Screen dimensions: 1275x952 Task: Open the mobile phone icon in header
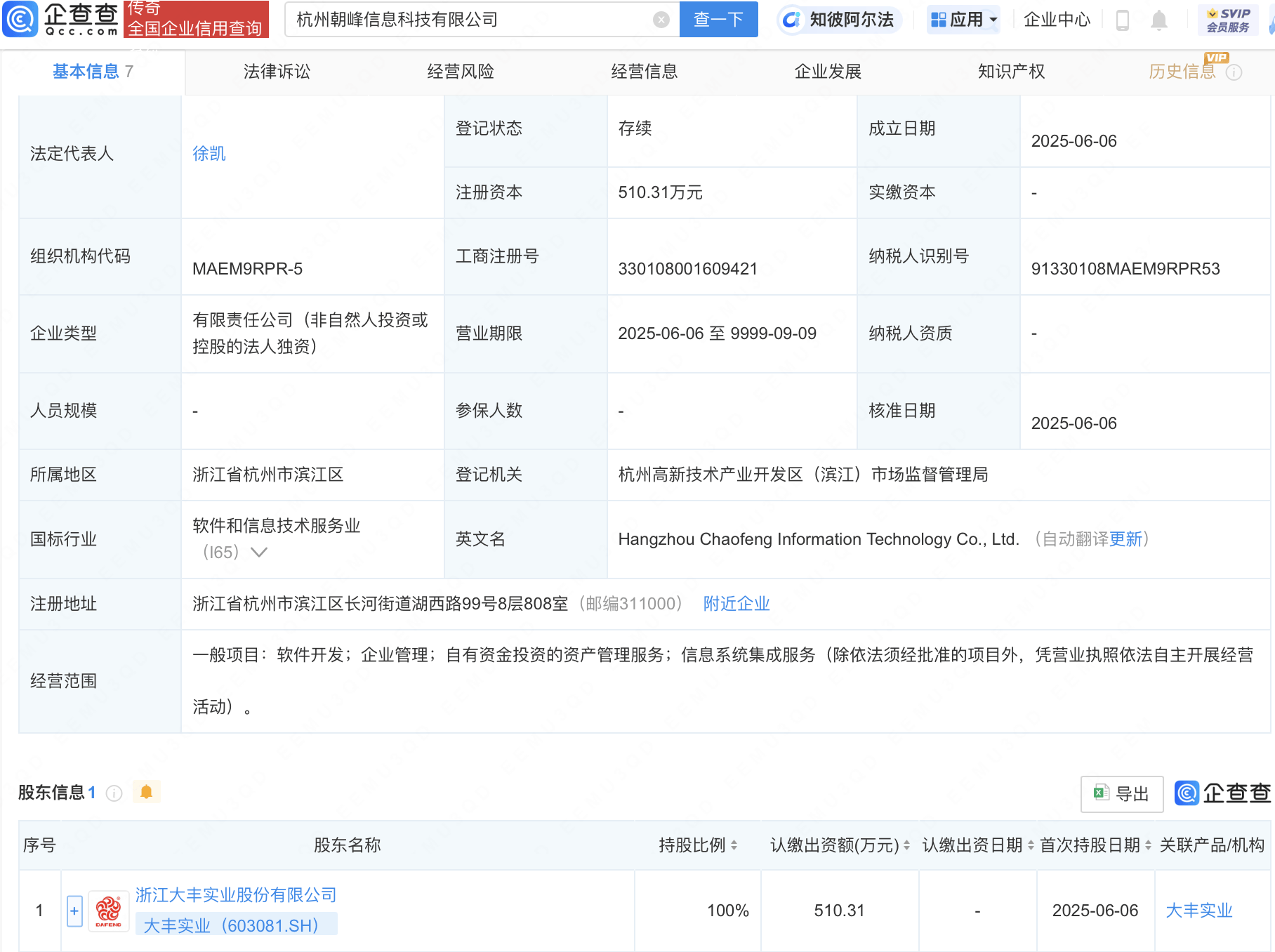[1122, 20]
